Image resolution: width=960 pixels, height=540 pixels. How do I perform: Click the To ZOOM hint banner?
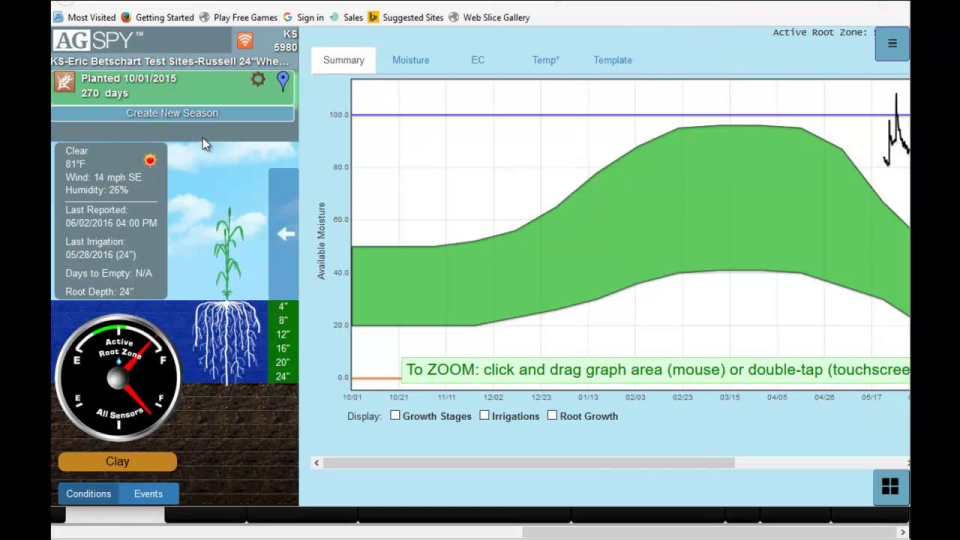click(x=656, y=370)
